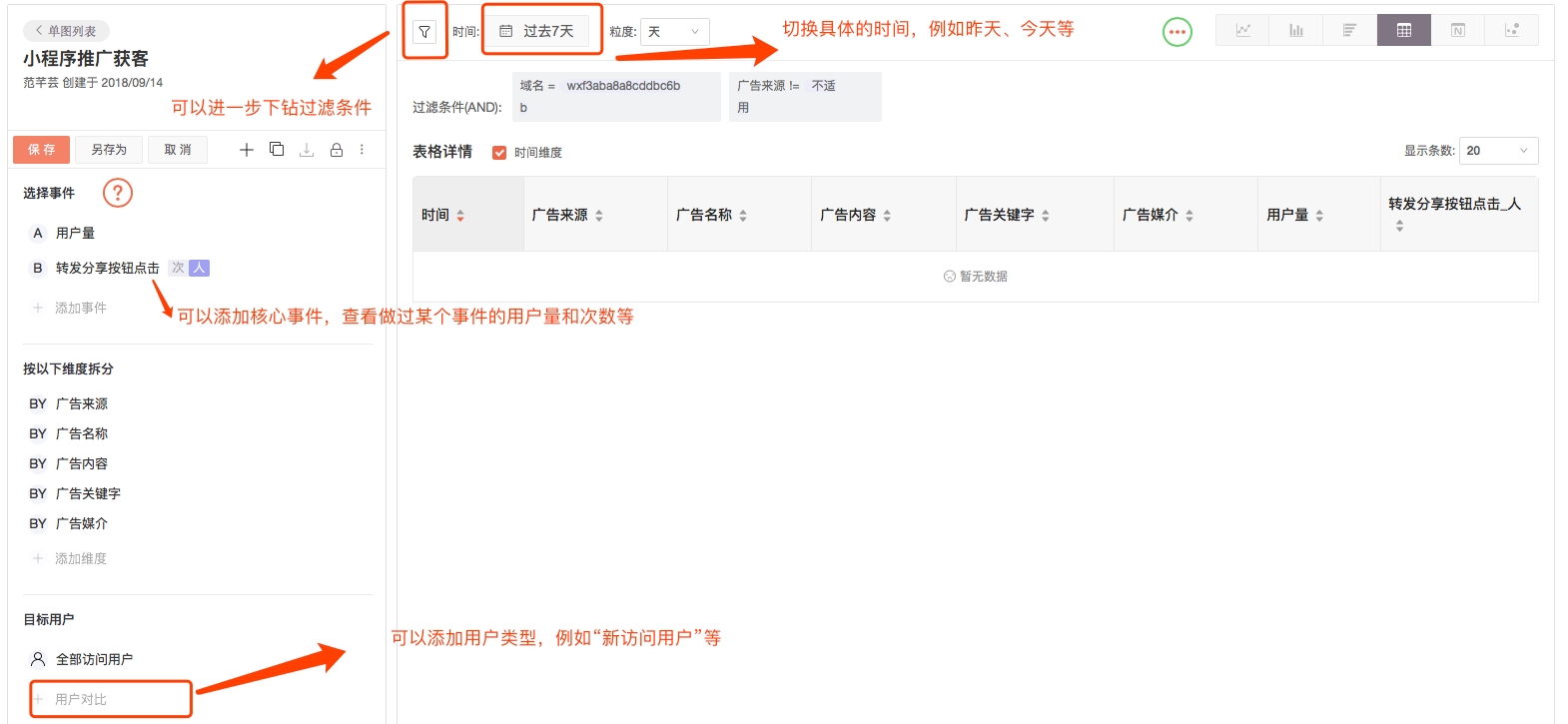The width and height of the screenshot is (1568, 724).
Task: Uncheck the 时间维度 checkbox
Action: pyautogui.click(x=499, y=153)
